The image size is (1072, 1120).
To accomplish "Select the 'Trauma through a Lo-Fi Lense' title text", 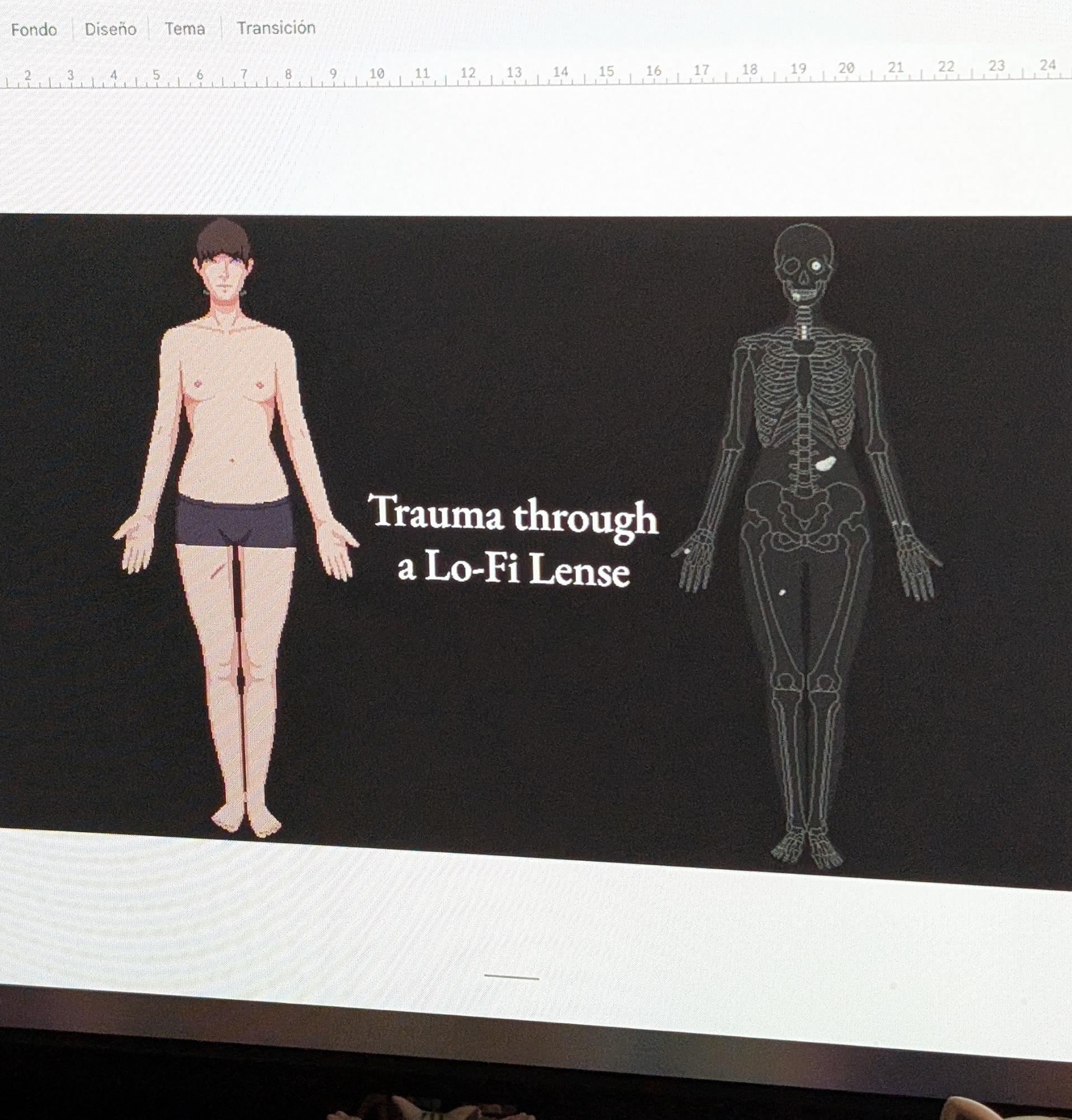I will point(513,541).
